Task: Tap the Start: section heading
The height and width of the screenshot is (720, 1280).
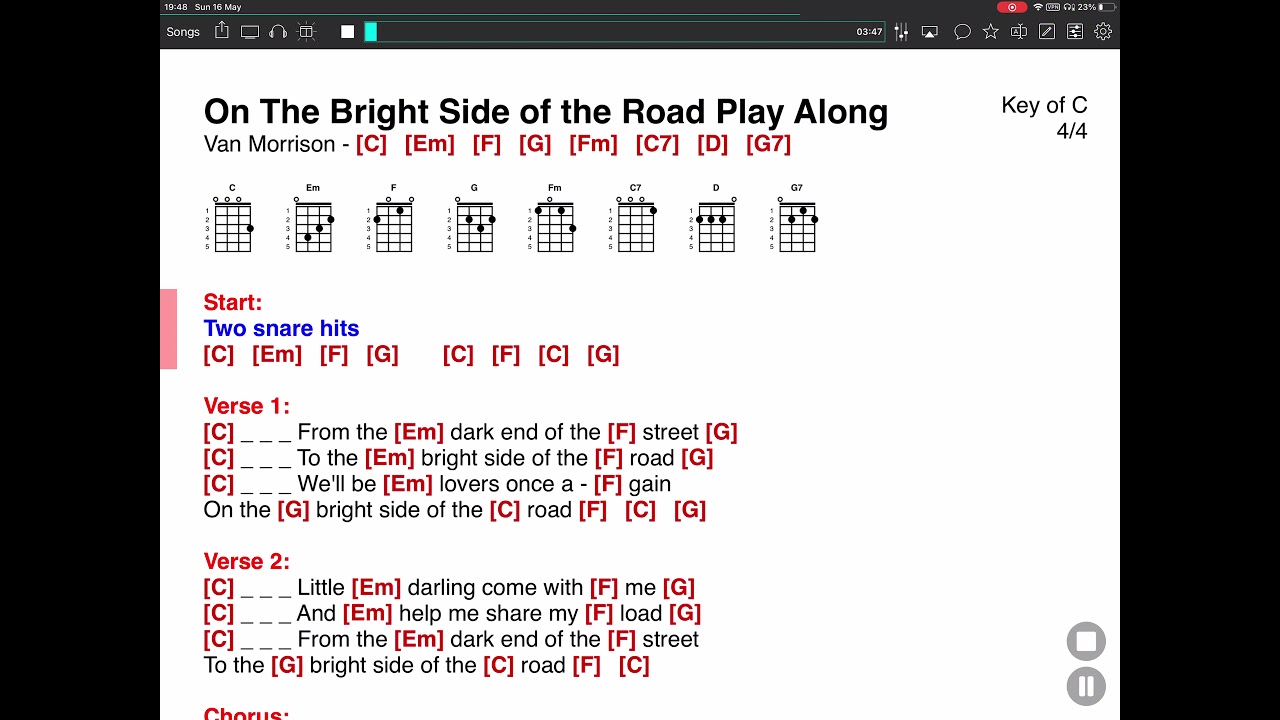Action: 233,302
